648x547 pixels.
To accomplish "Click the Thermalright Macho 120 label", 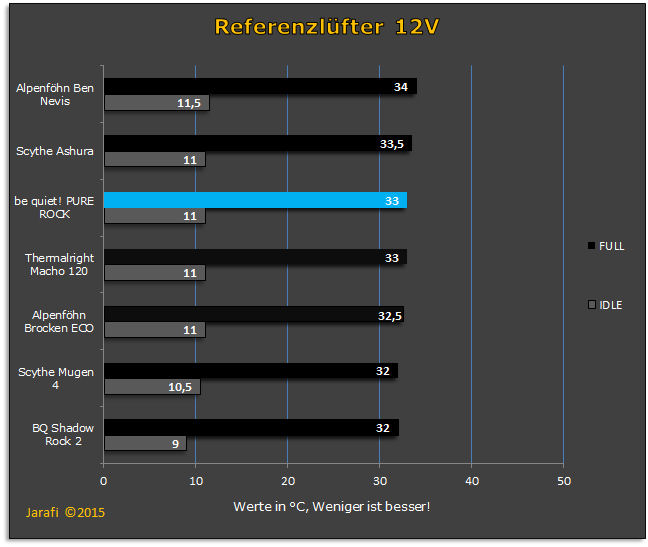I will tap(59, 264).
